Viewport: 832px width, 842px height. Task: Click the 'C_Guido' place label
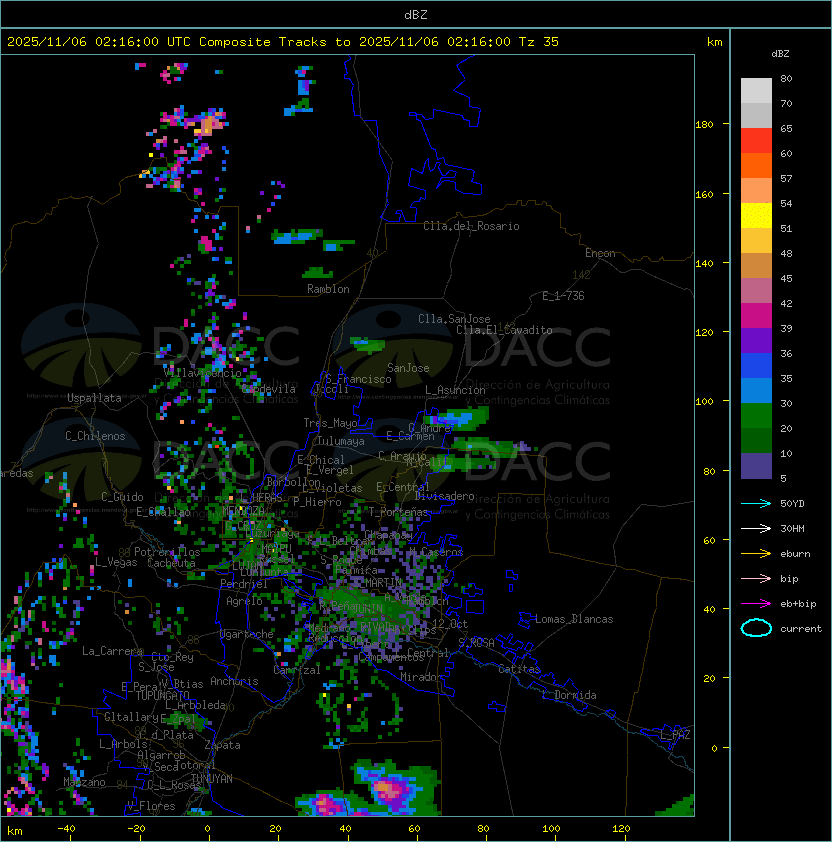click(x=122, y=497)
